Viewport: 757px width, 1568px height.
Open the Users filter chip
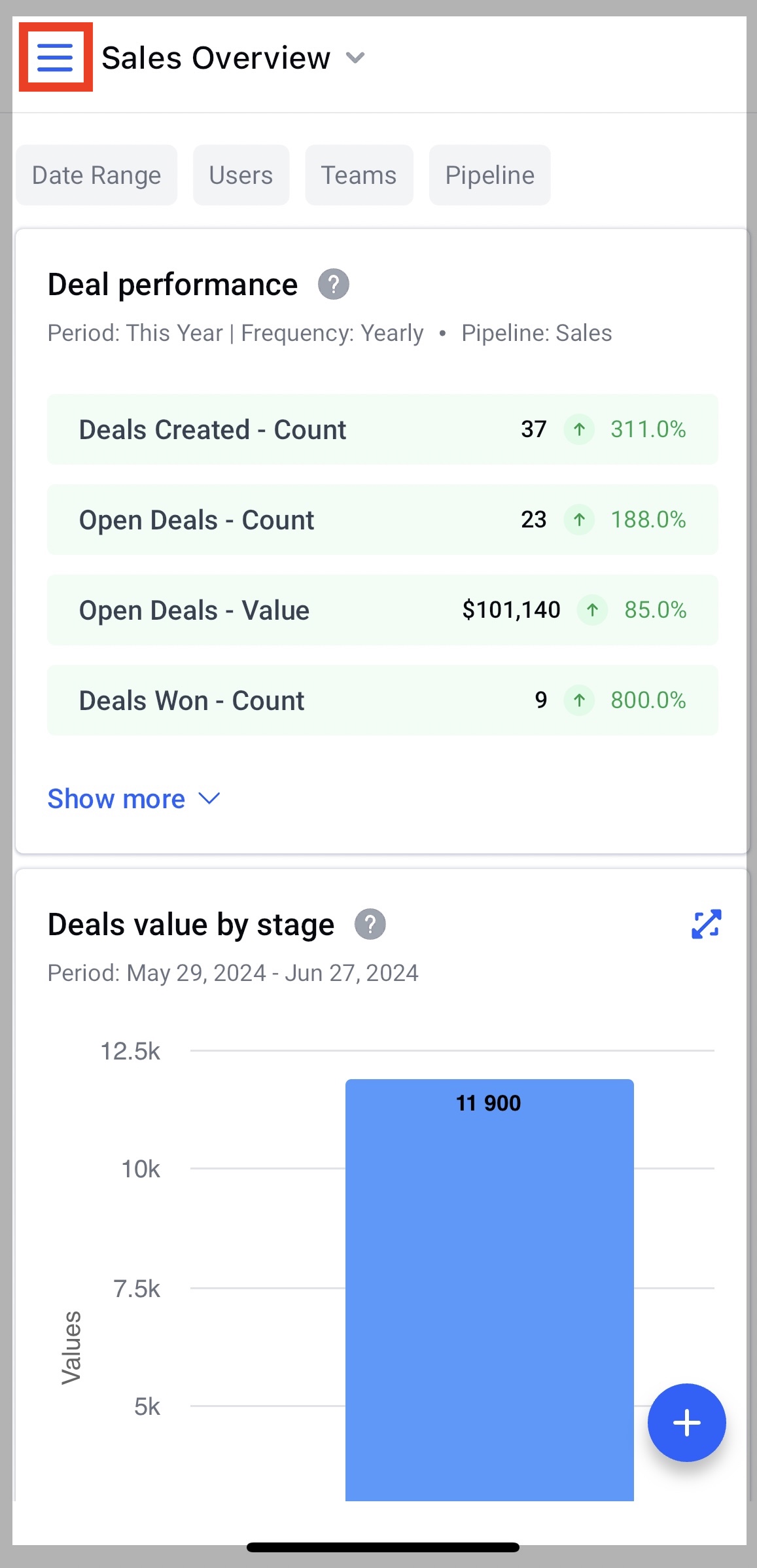coord(241,175)
